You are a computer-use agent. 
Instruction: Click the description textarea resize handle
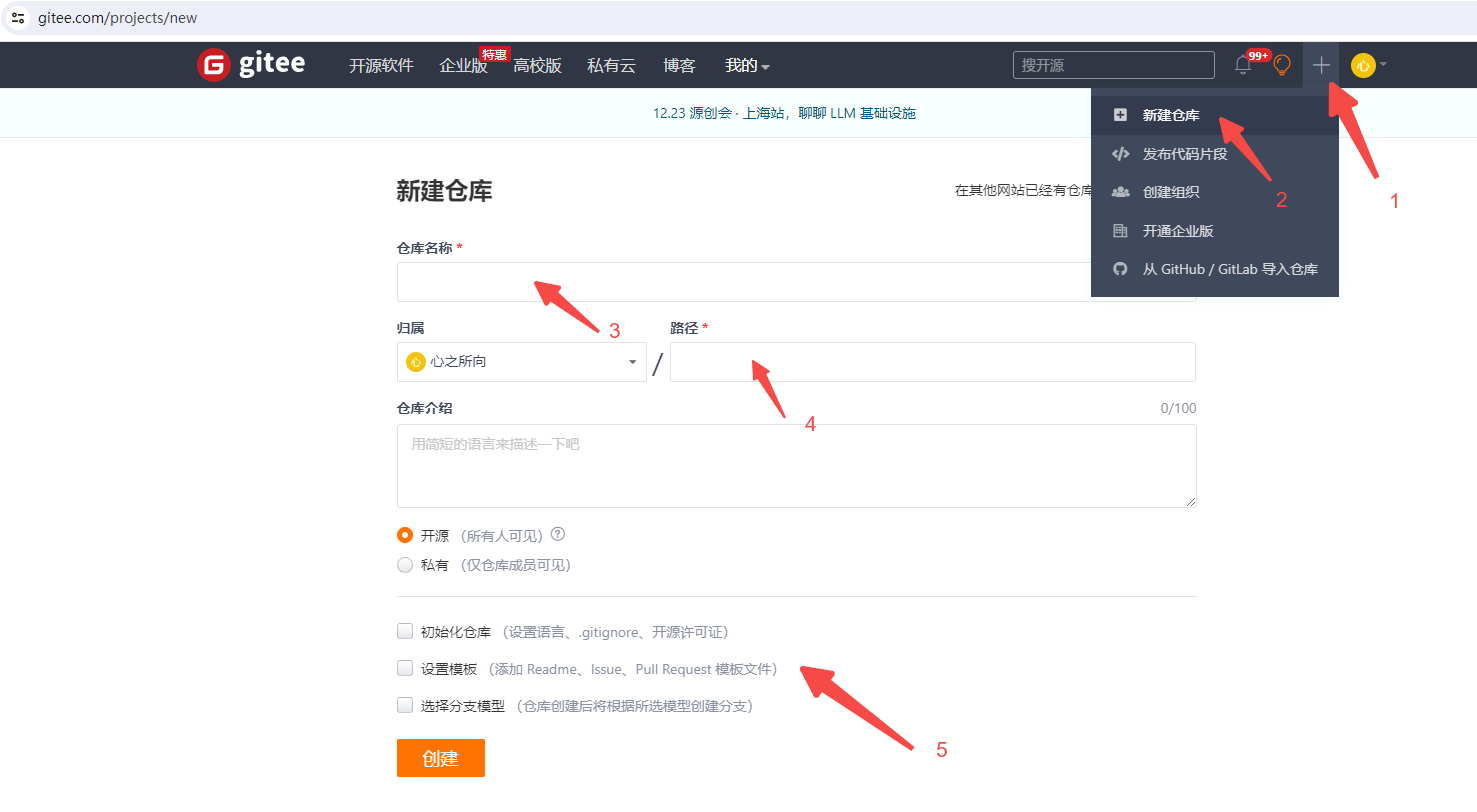coord(1190,501)
